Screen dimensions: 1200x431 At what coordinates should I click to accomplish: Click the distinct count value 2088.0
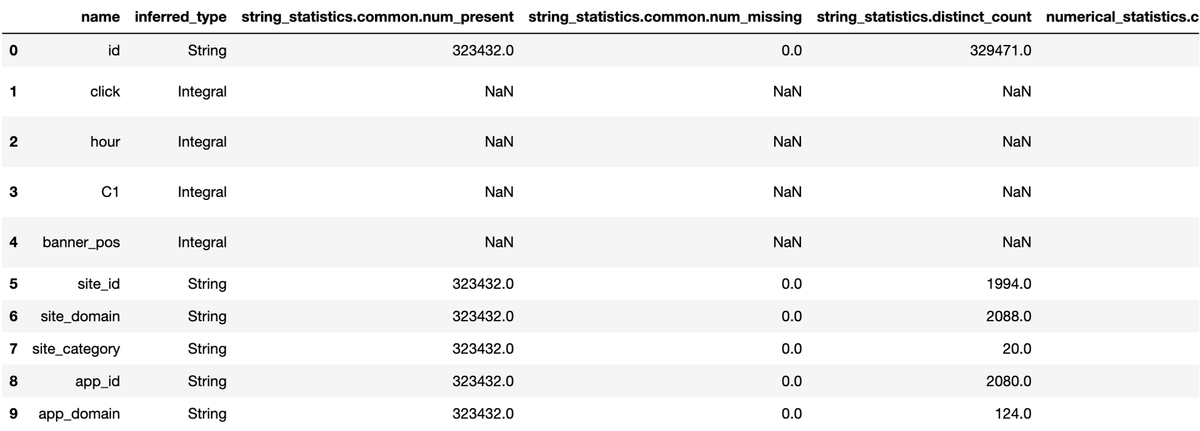tap(1007, 316)
